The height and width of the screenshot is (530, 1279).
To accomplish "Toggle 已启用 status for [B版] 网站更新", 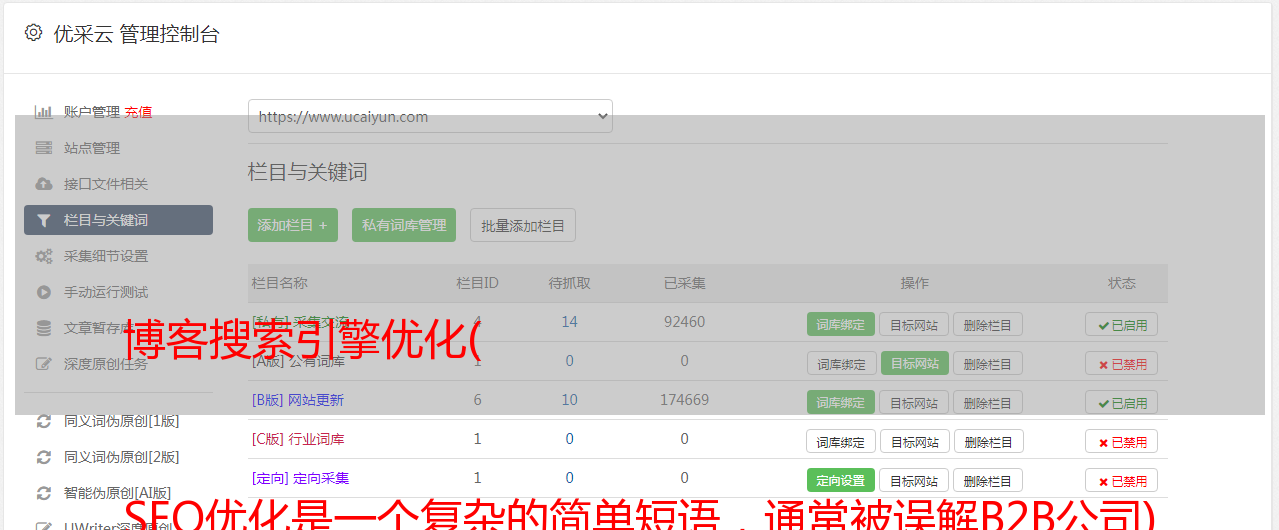I will coord(1122,402).
